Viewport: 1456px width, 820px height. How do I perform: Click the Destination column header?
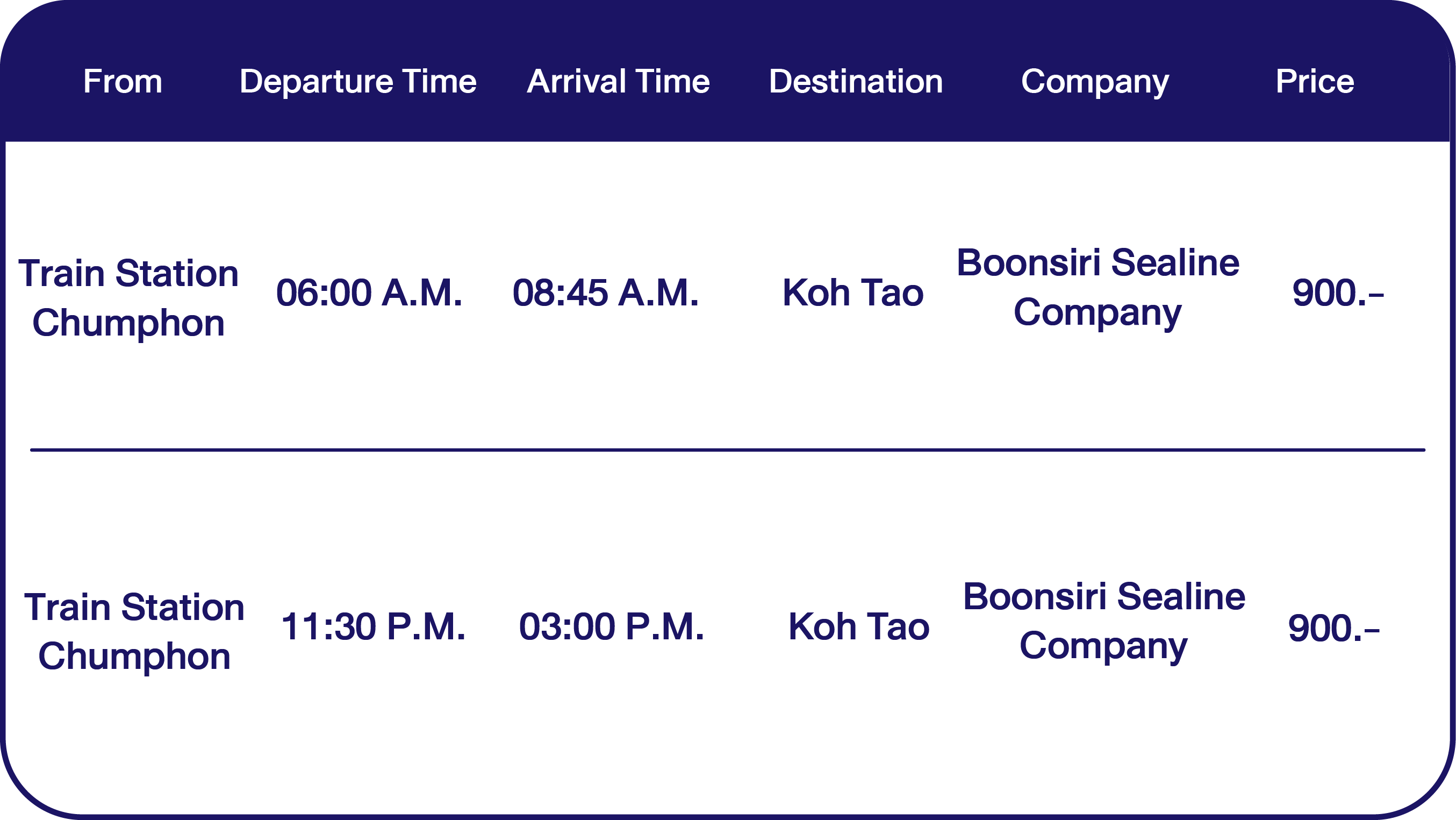pyautogui.click(x=856, y=81)
